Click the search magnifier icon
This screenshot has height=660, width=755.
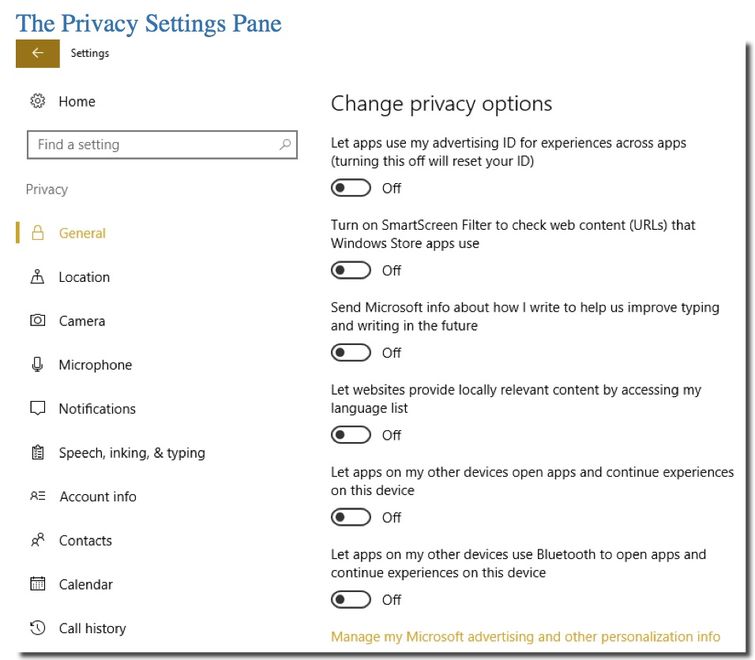click(x=285, y=144)
